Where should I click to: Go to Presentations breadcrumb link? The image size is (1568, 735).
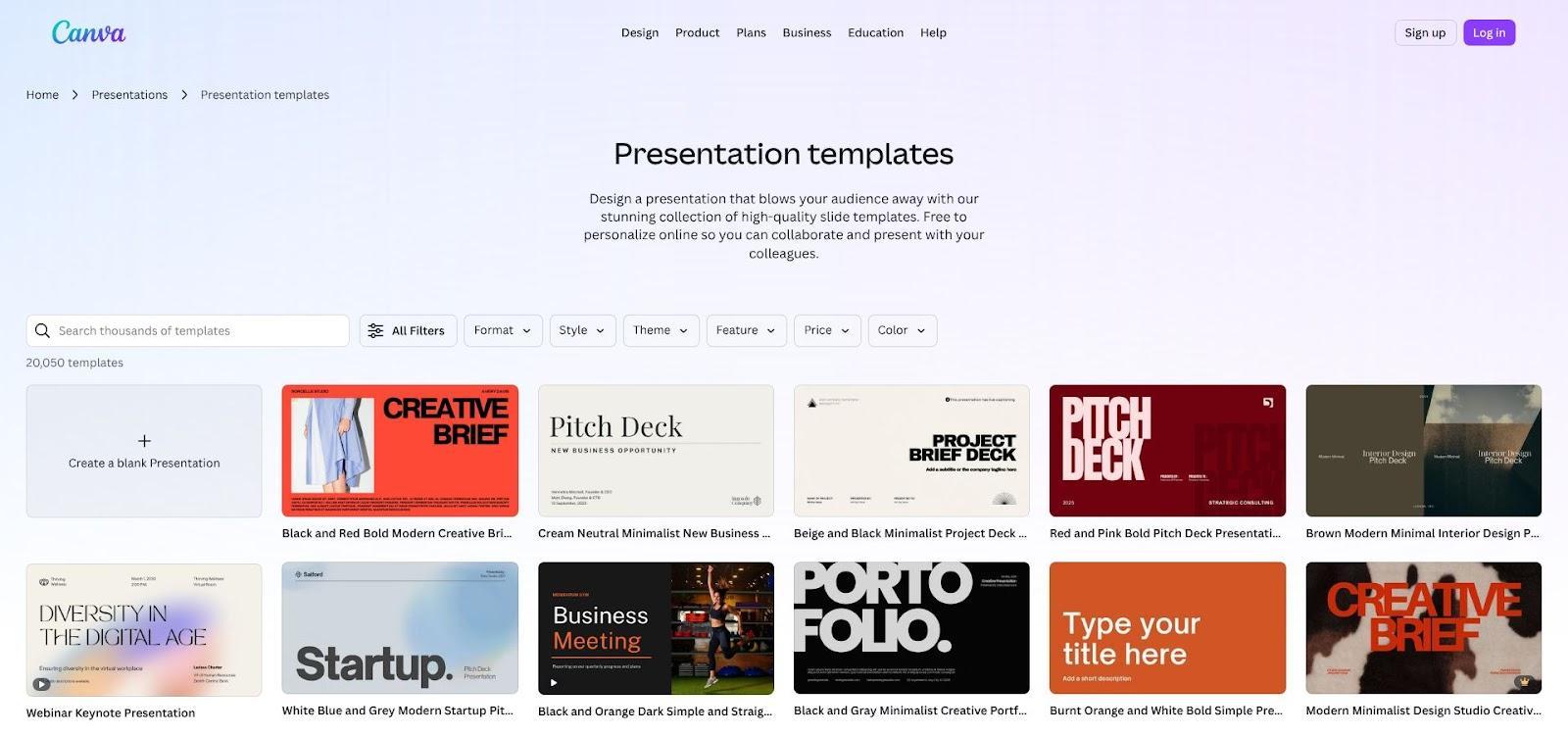(x=129, y=95)
